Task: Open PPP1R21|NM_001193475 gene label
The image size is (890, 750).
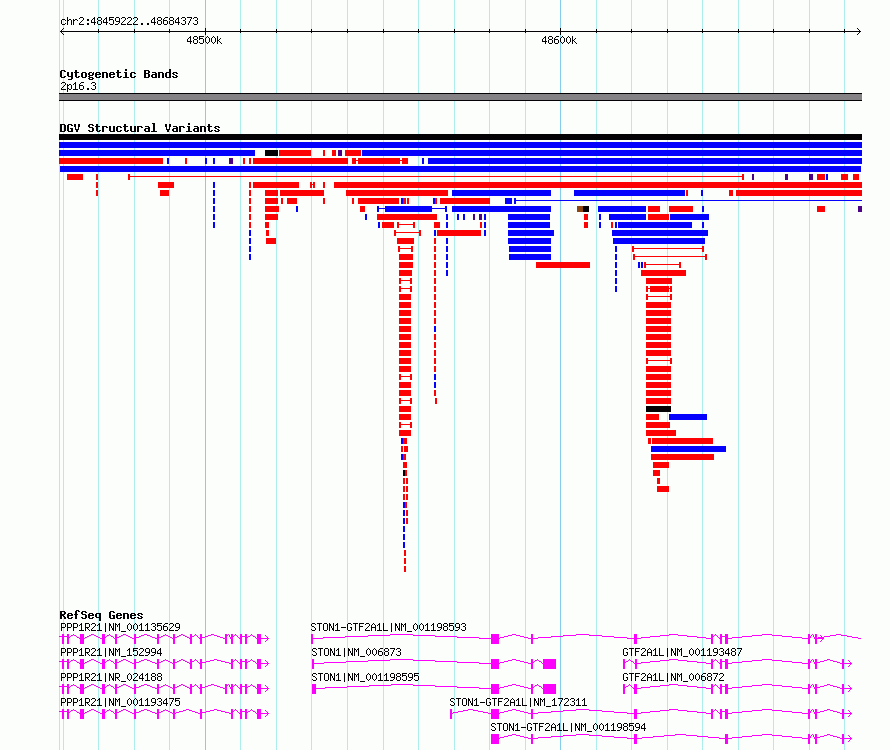Action: click(x=120, y=702)
